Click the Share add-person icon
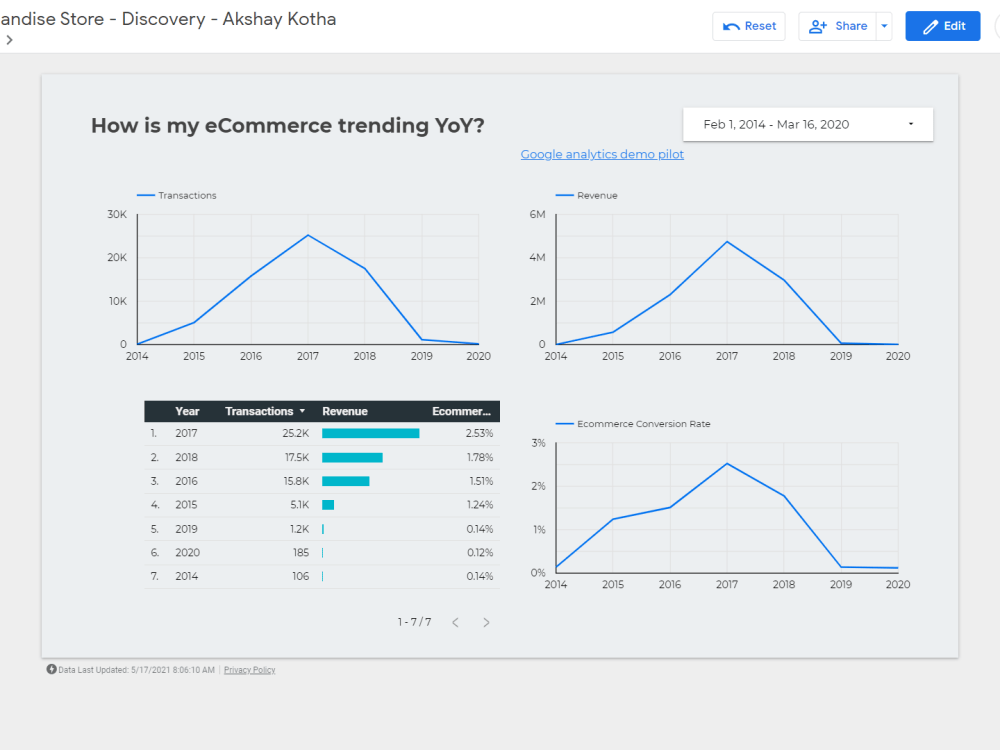 click(x=820, y=25)
